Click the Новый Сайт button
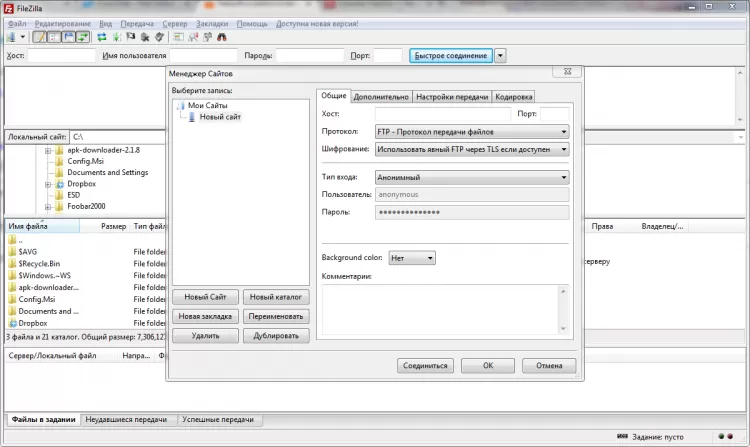750x447 pixels. [x=205, y=297]
